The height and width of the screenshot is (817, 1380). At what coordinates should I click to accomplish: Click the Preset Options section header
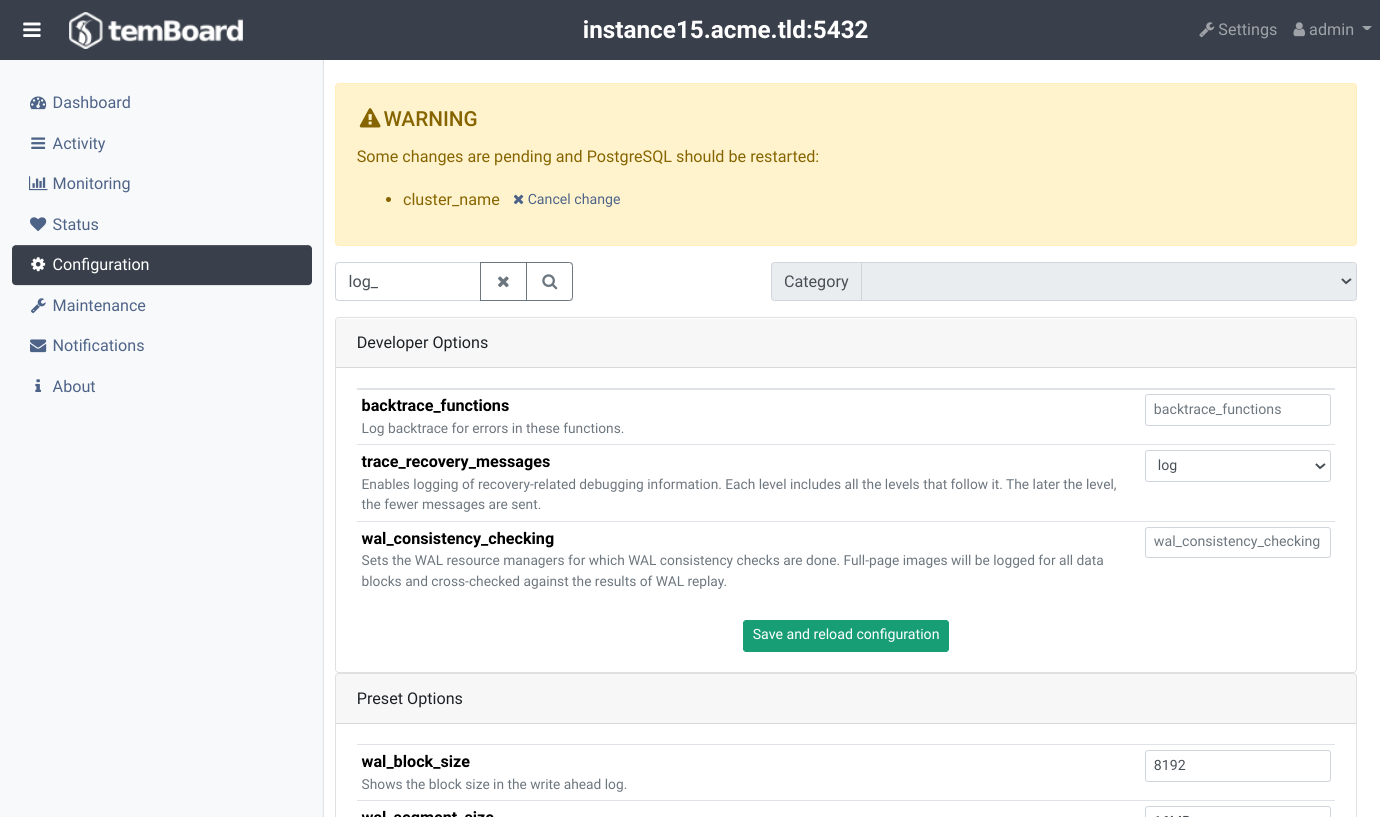pos(846,699)
